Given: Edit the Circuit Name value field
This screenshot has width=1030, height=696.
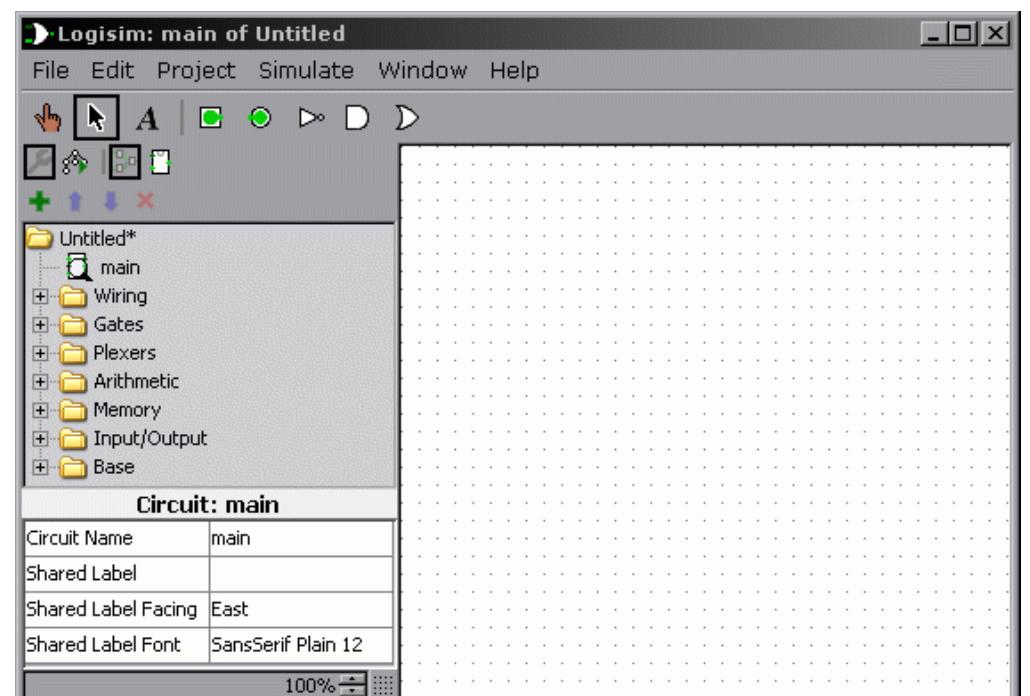Looking at the screenshot, I should point(302,538).
